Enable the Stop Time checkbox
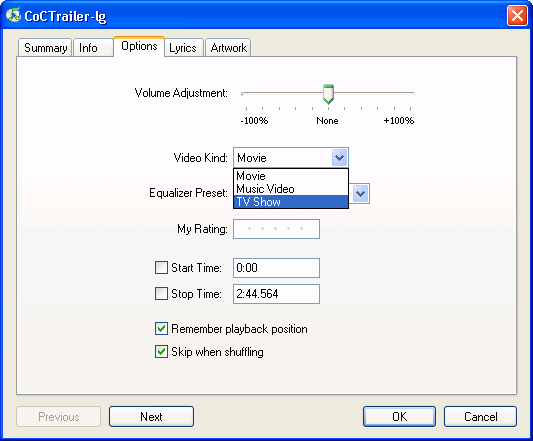533x441 pixels. 161,293
